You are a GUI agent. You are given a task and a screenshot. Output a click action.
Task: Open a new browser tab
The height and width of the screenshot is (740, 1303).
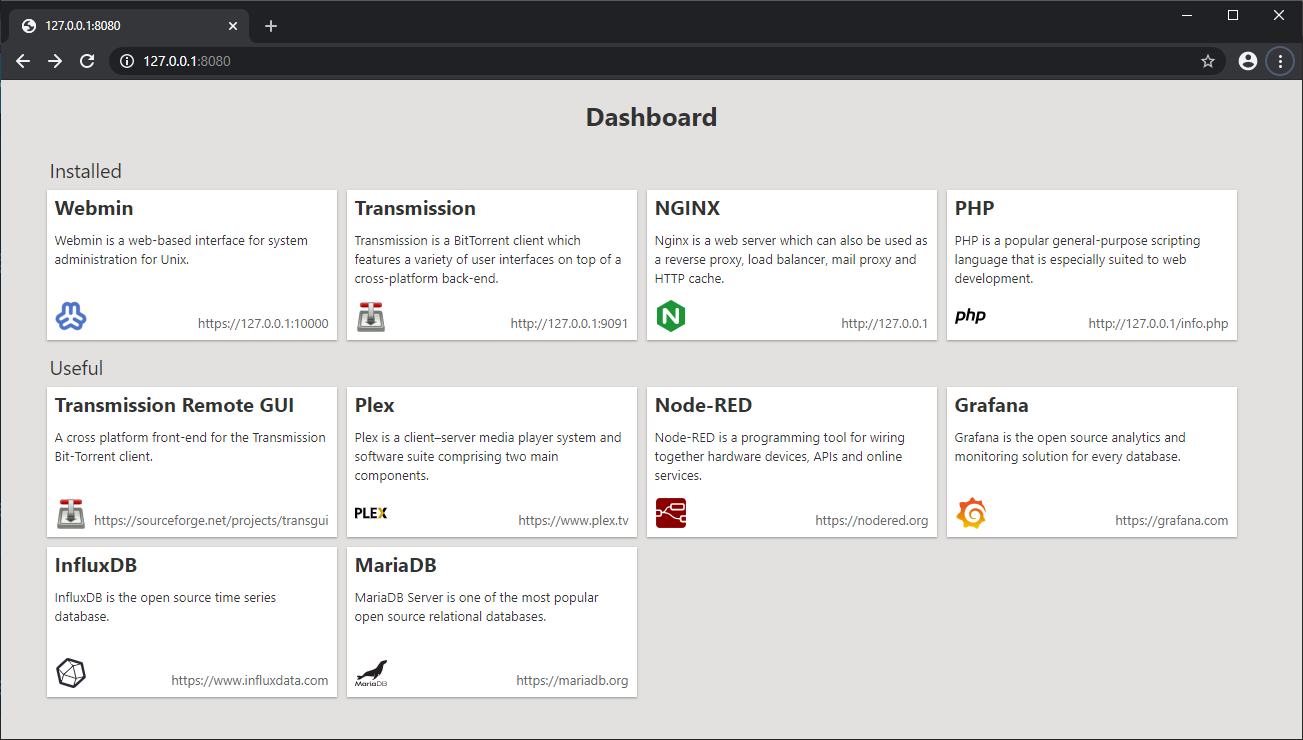tap(271, 26)
